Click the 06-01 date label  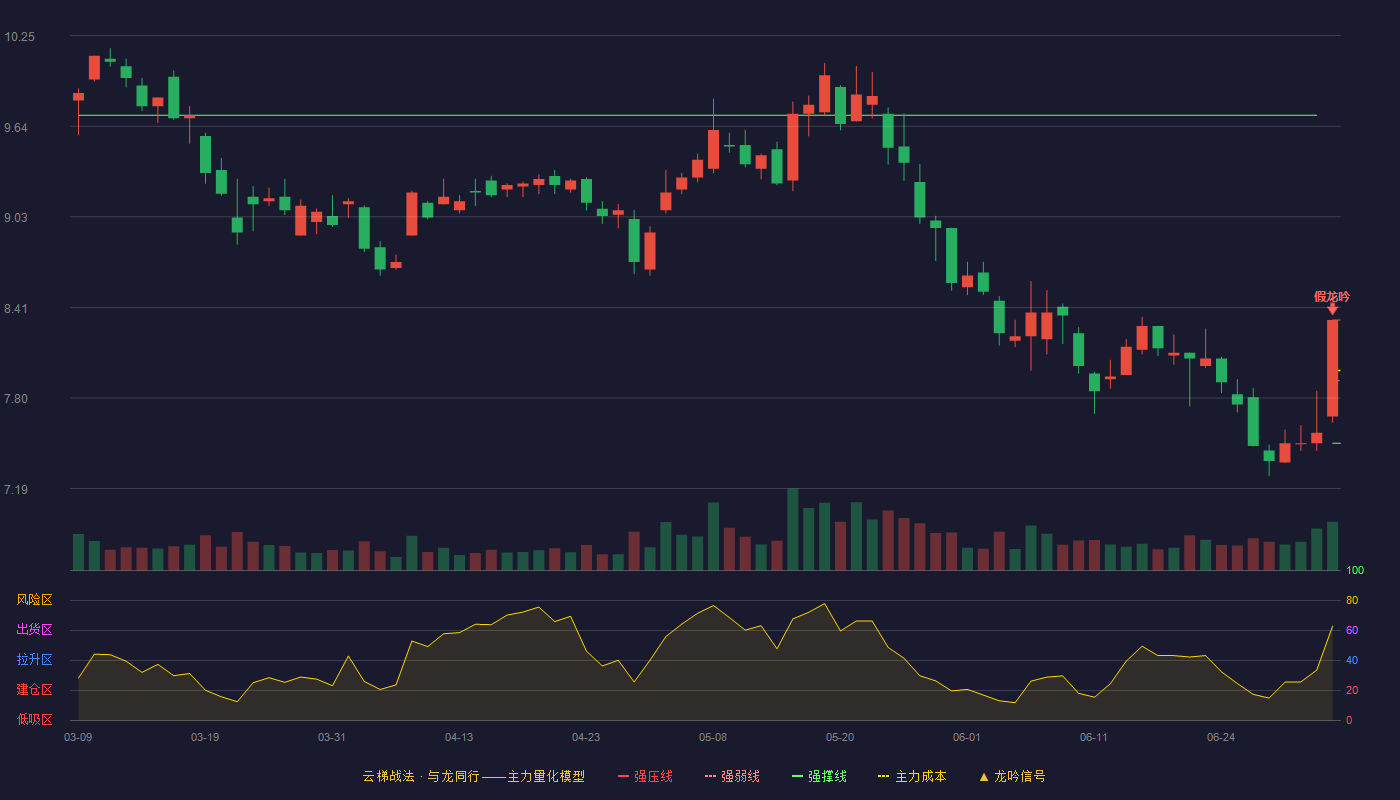tap(967, 737)
